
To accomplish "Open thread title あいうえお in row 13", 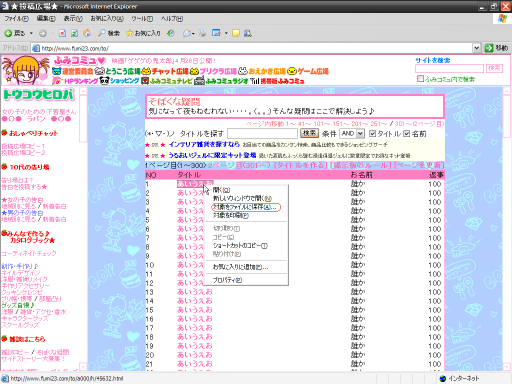I will tap(195, 292).
